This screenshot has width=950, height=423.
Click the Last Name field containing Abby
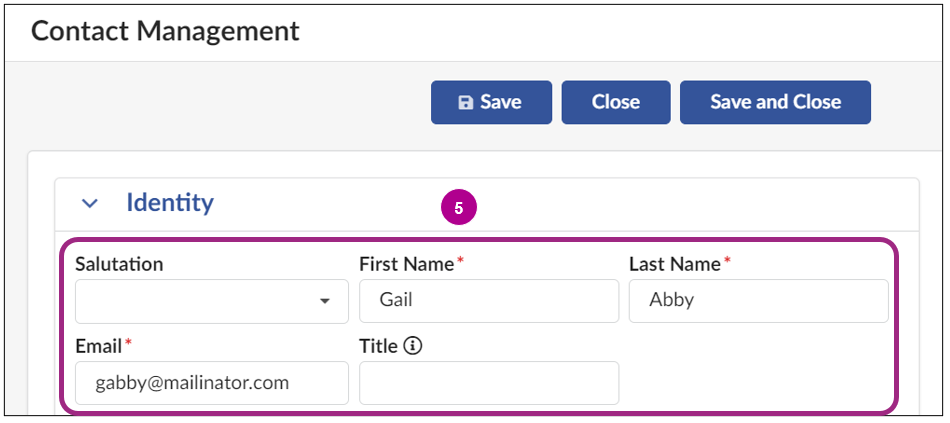click(x=758, y=300)
